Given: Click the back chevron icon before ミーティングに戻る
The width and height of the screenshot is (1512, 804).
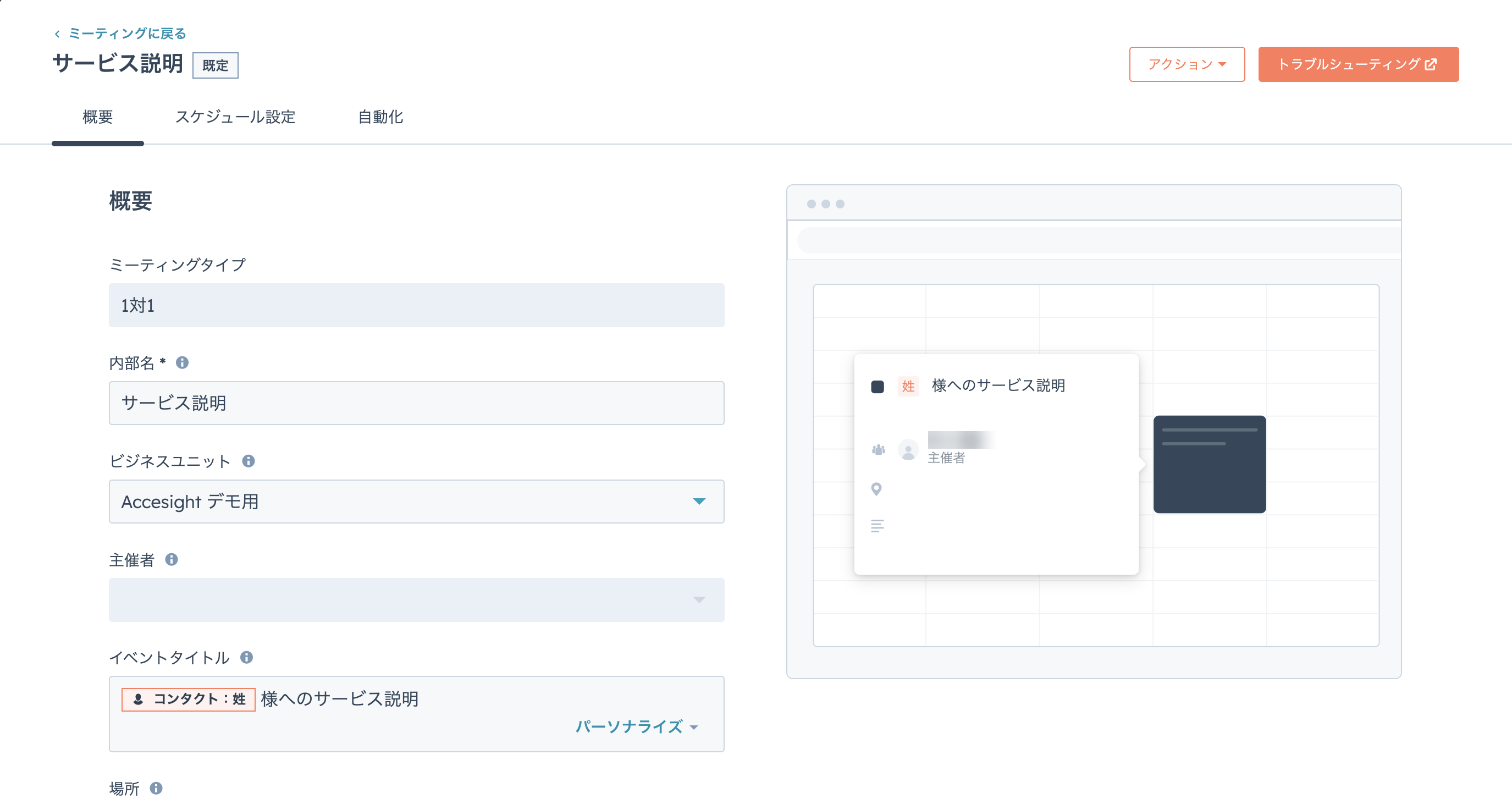Looking at the screenshot, I should tap(57, 34).
